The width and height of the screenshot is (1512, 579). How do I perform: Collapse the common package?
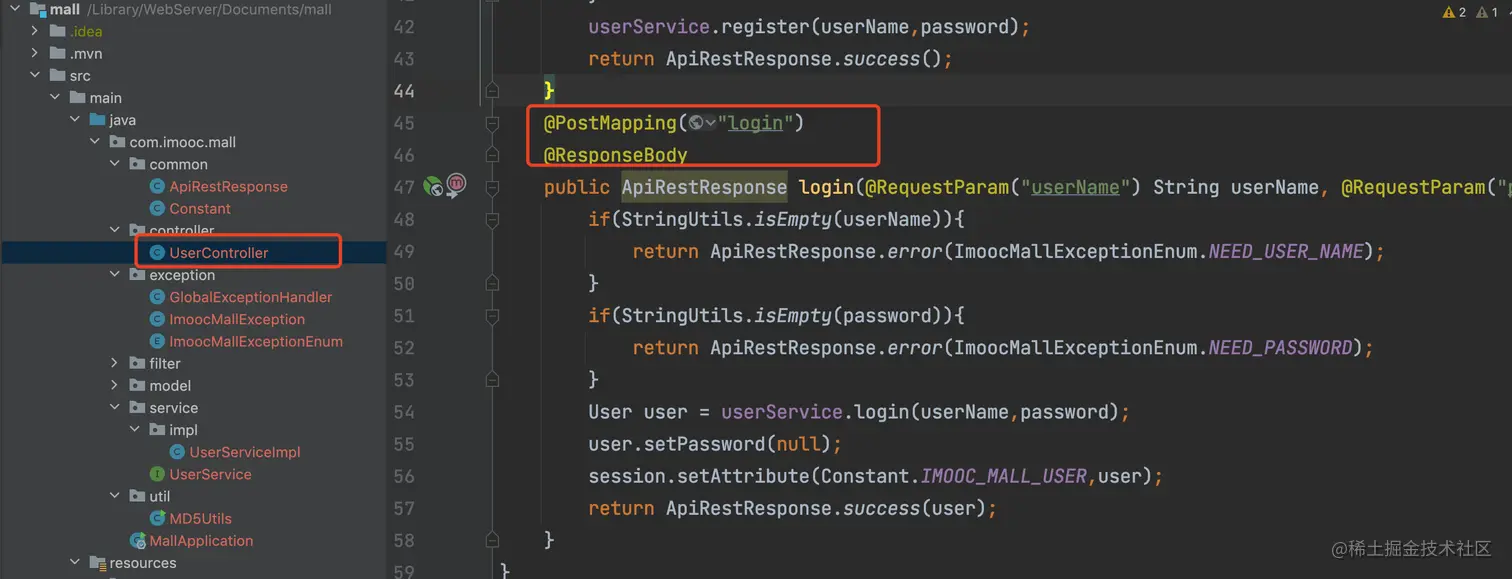(115, 164)
